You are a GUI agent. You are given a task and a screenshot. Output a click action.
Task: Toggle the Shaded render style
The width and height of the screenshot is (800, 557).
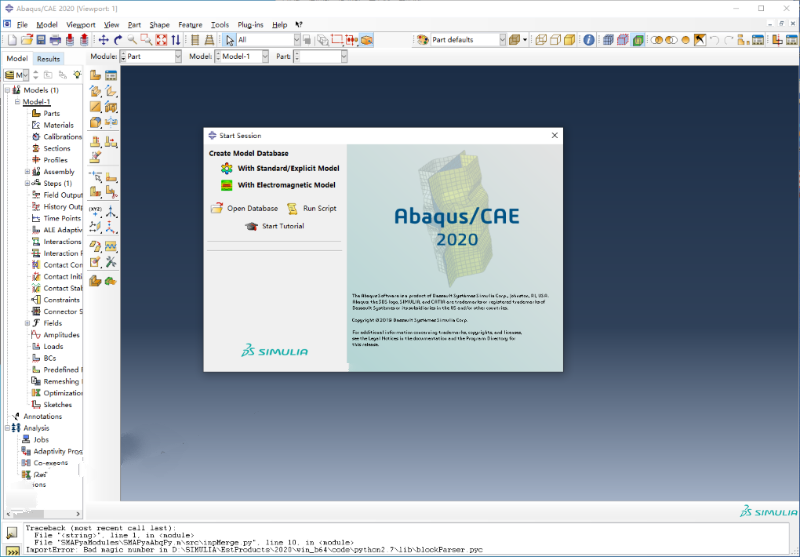tap(569, 40)
